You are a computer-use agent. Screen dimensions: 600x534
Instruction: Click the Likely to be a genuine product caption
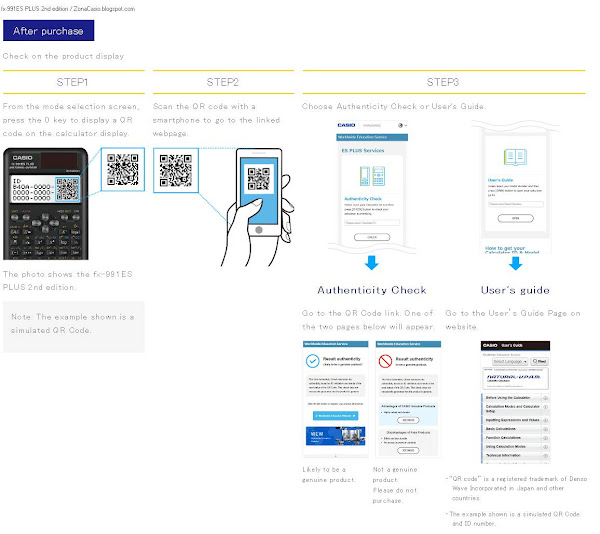pyautogui.click(x=329, y=474)
